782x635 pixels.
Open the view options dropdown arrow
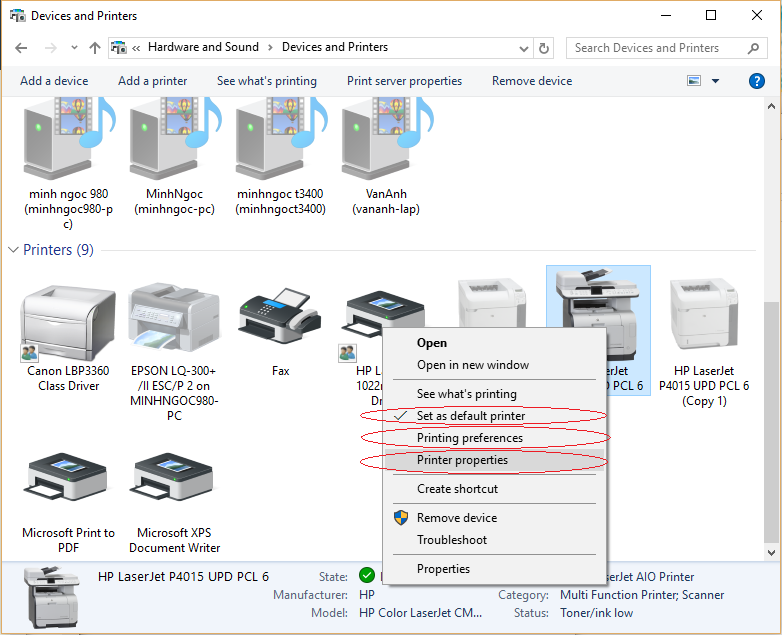[715, 81]
